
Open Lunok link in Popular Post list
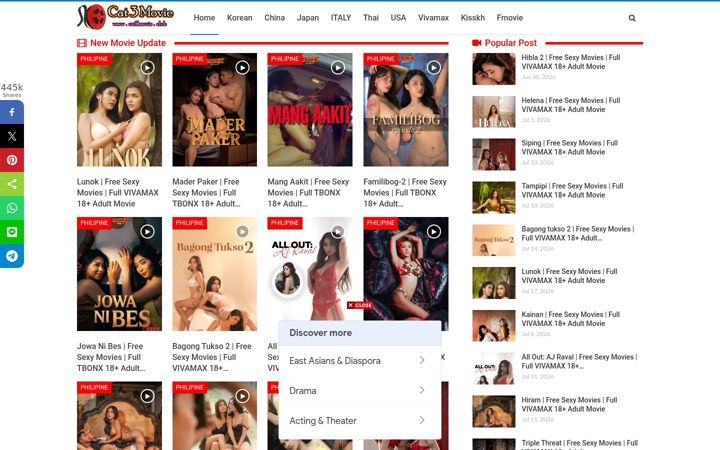coord(569,276)
